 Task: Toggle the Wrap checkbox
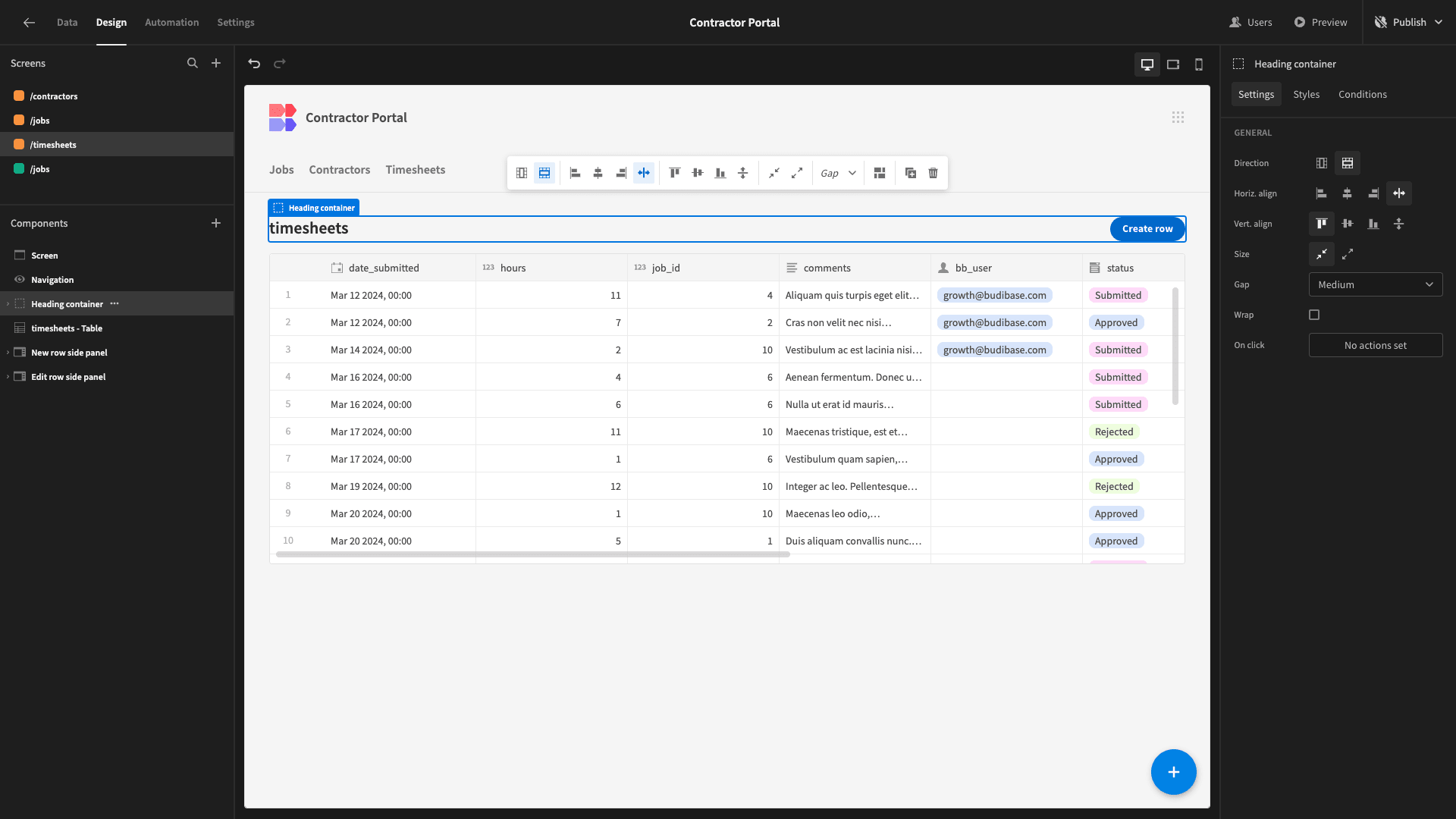[x=1314, y=315]
